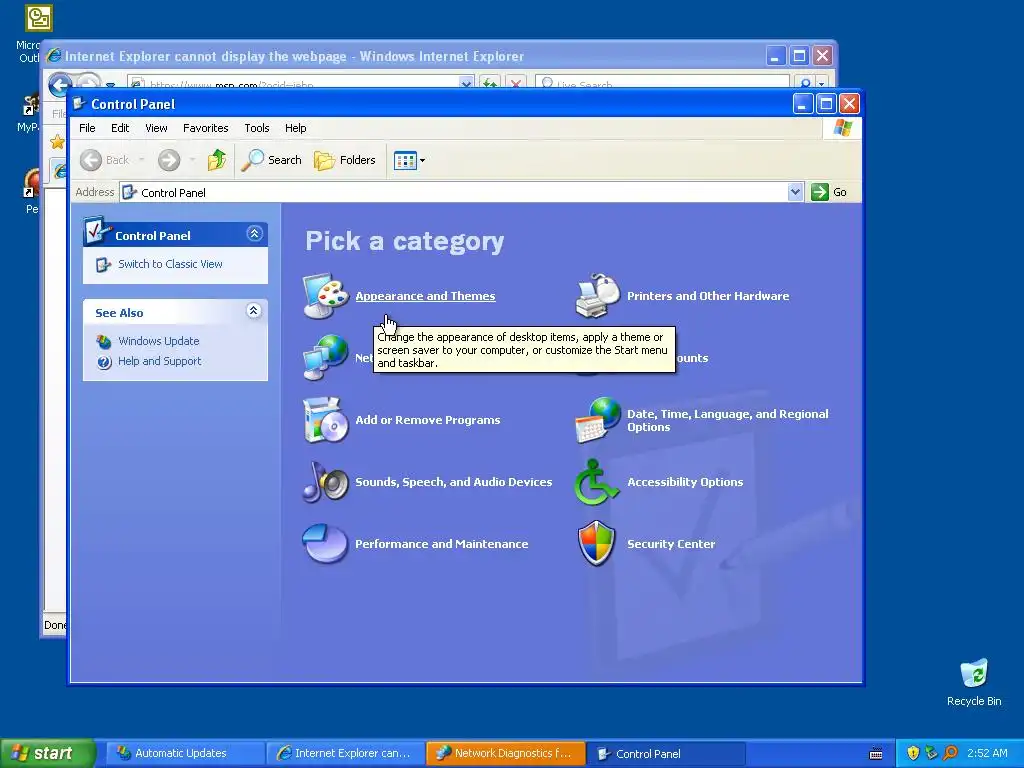
Task: Click the Security Center shield icon
Action: point(598,543)
